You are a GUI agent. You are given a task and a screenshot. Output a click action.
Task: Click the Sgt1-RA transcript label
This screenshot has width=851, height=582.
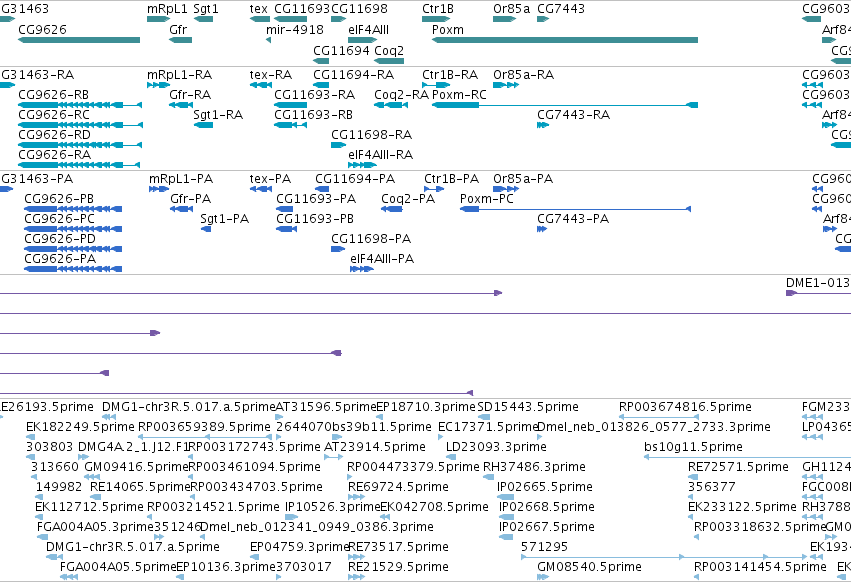[x=218, y=115]
